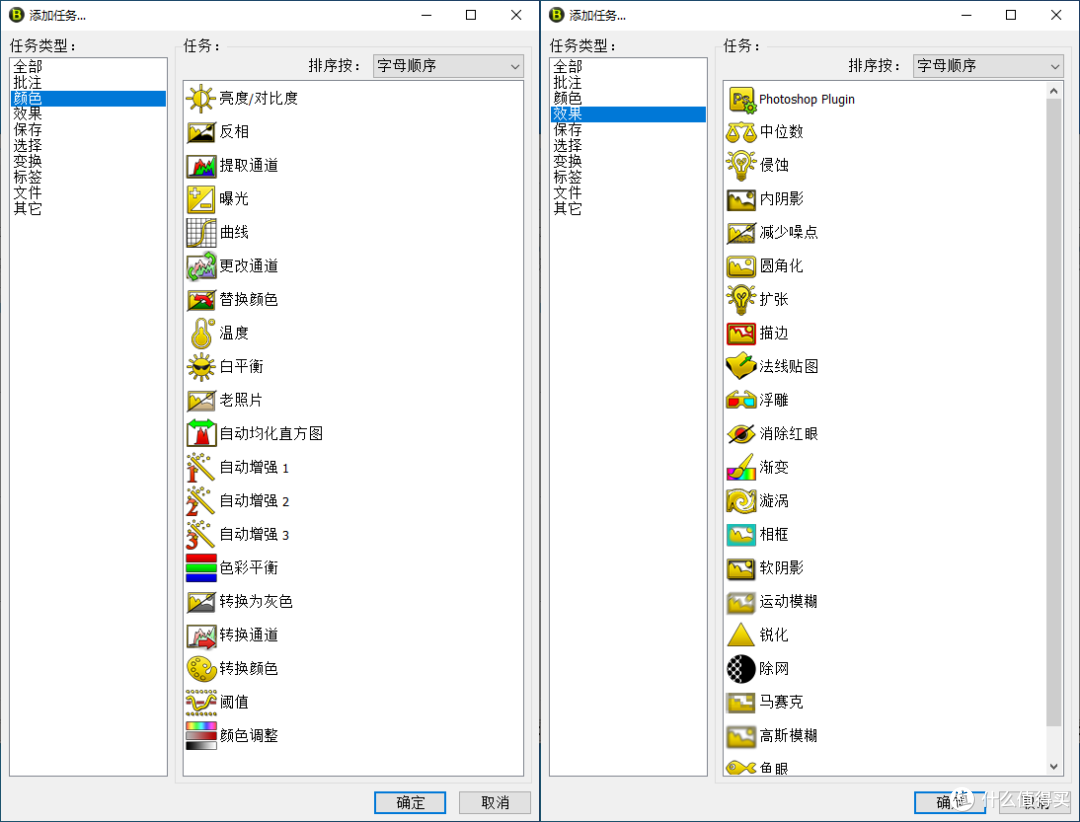
Task: Pick the 曲线 grid icon
Action: click(x=200, y=232)
